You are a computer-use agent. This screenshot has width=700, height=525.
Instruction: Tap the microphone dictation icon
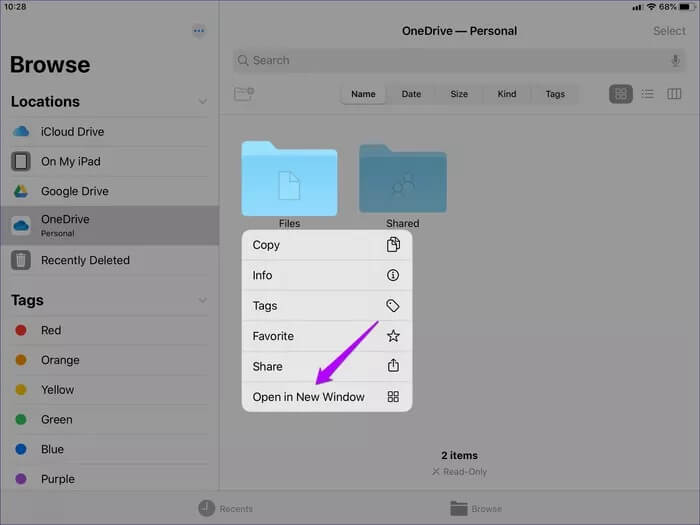(675, 60)
